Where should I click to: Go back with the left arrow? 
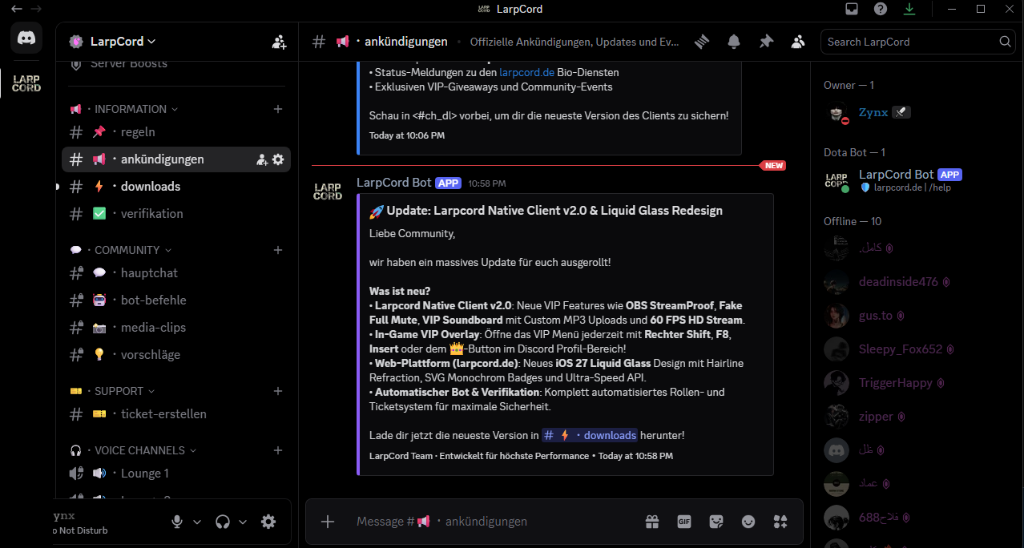pyautogui.click(x=16, y=9)
